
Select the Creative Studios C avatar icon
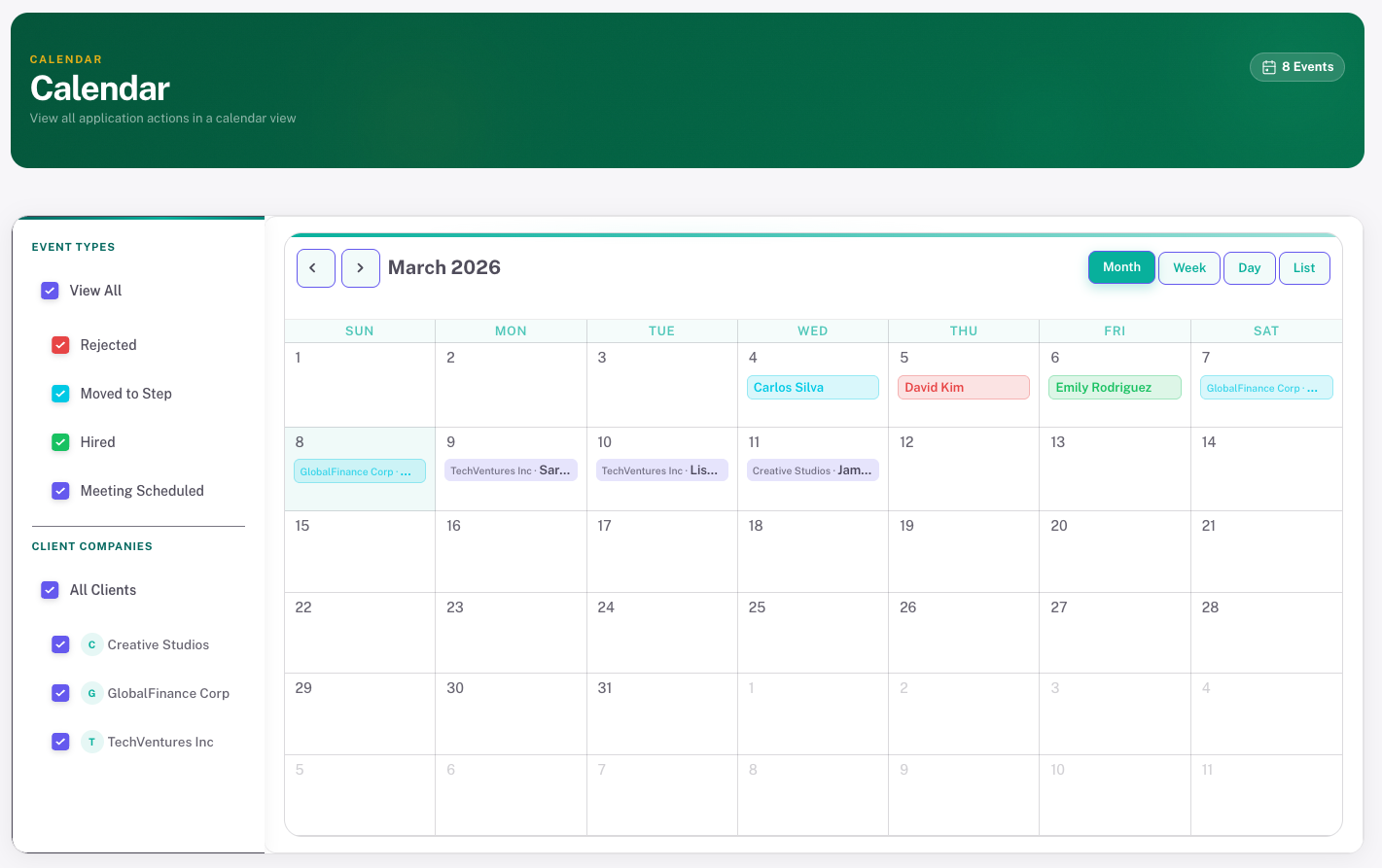[x=91, y=644]
